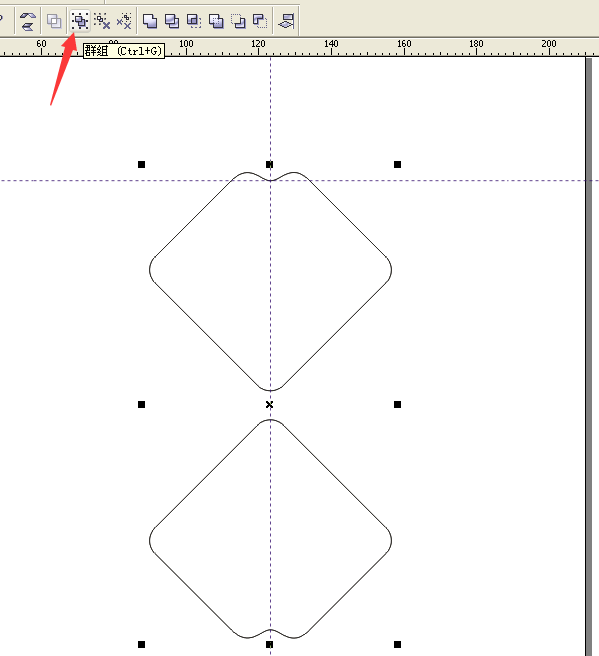
Task: Click the ruler at the 120 mark
Action: tap(259, 46)
